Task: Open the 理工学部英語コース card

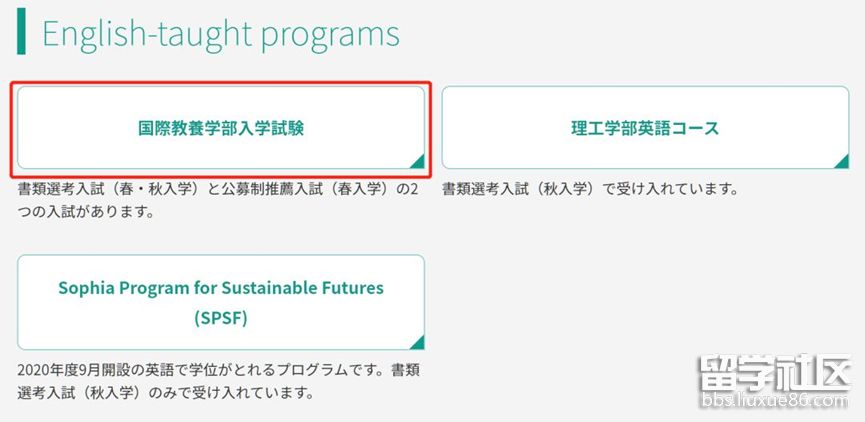Action: tap(644, 128)
